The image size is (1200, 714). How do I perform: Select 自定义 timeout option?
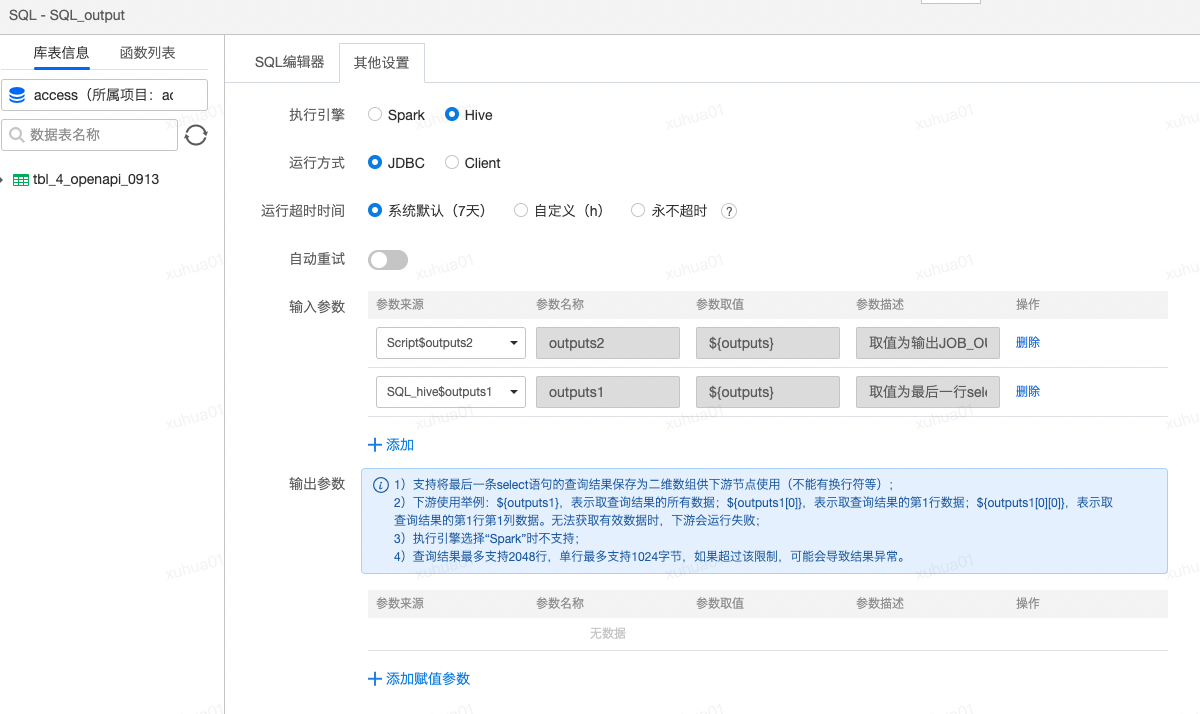[x=520, y=210]
